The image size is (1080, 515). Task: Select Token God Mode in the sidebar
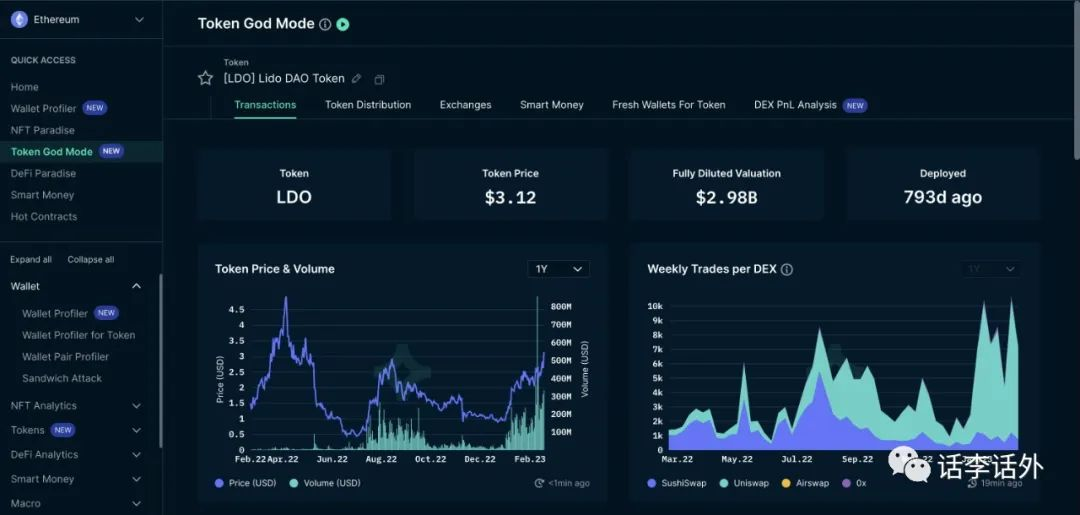52,151
